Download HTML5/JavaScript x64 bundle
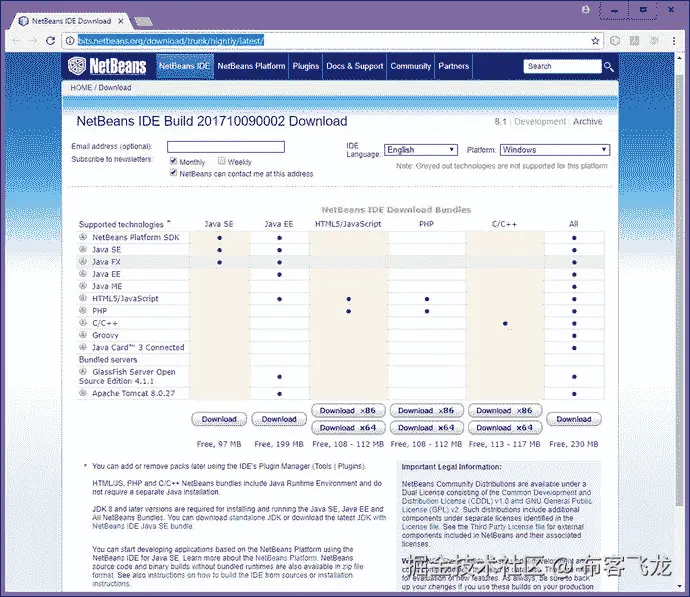The width and height of the screenshot is (690, 597). (348, 428)
